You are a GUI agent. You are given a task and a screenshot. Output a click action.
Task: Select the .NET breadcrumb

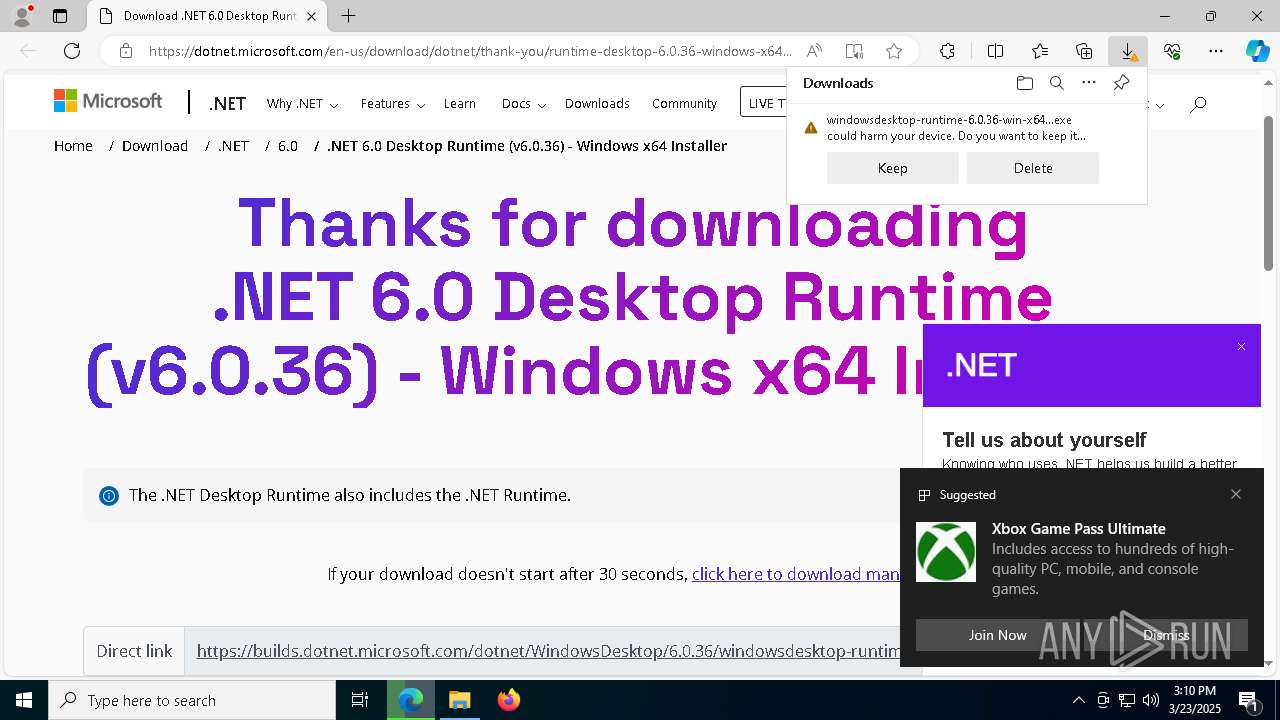click(x=233, y=146)
